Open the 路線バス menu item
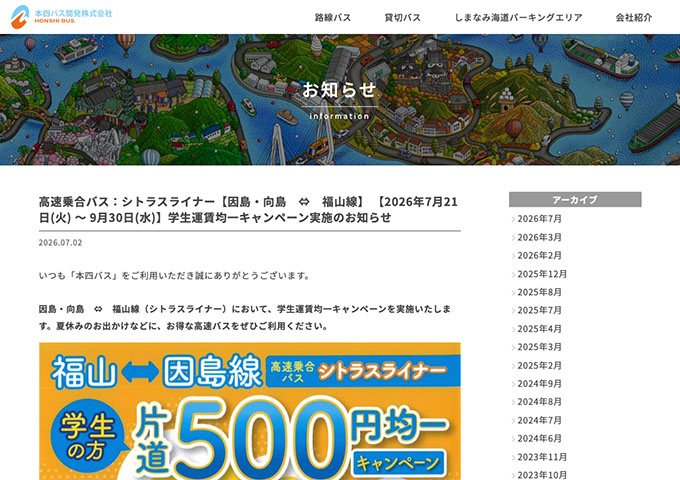The height and width of the screenshot is (480, 680). pyautogui.click(x=333, y=18)
